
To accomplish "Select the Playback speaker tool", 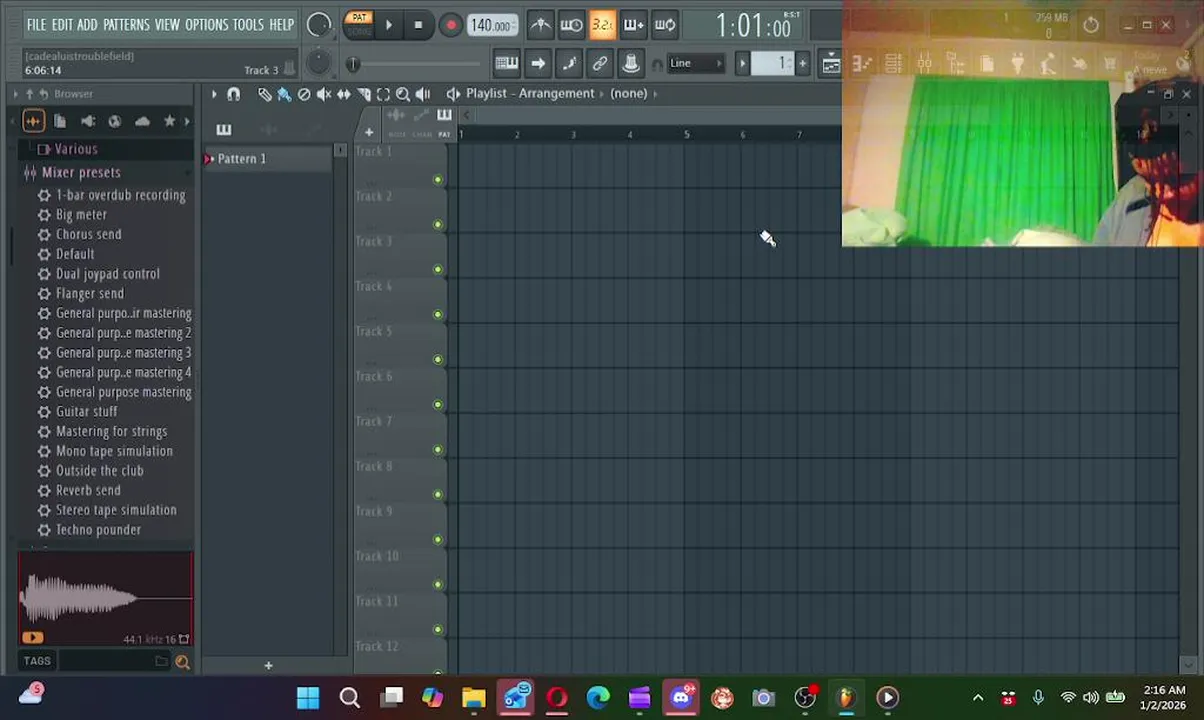I will tap(423, 94).
